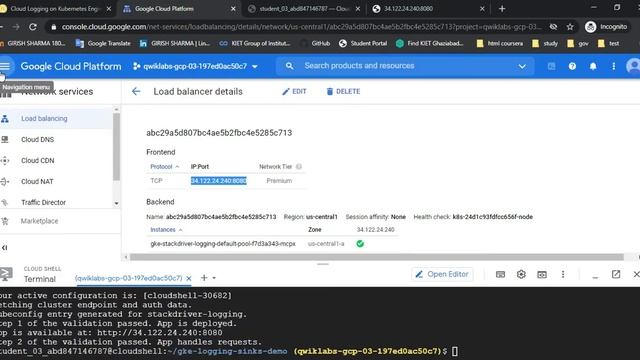Image resolution: width=640 pixels, height=360 pixels.
Task: Open the notifications bell
Action: (x=593, y=66)
